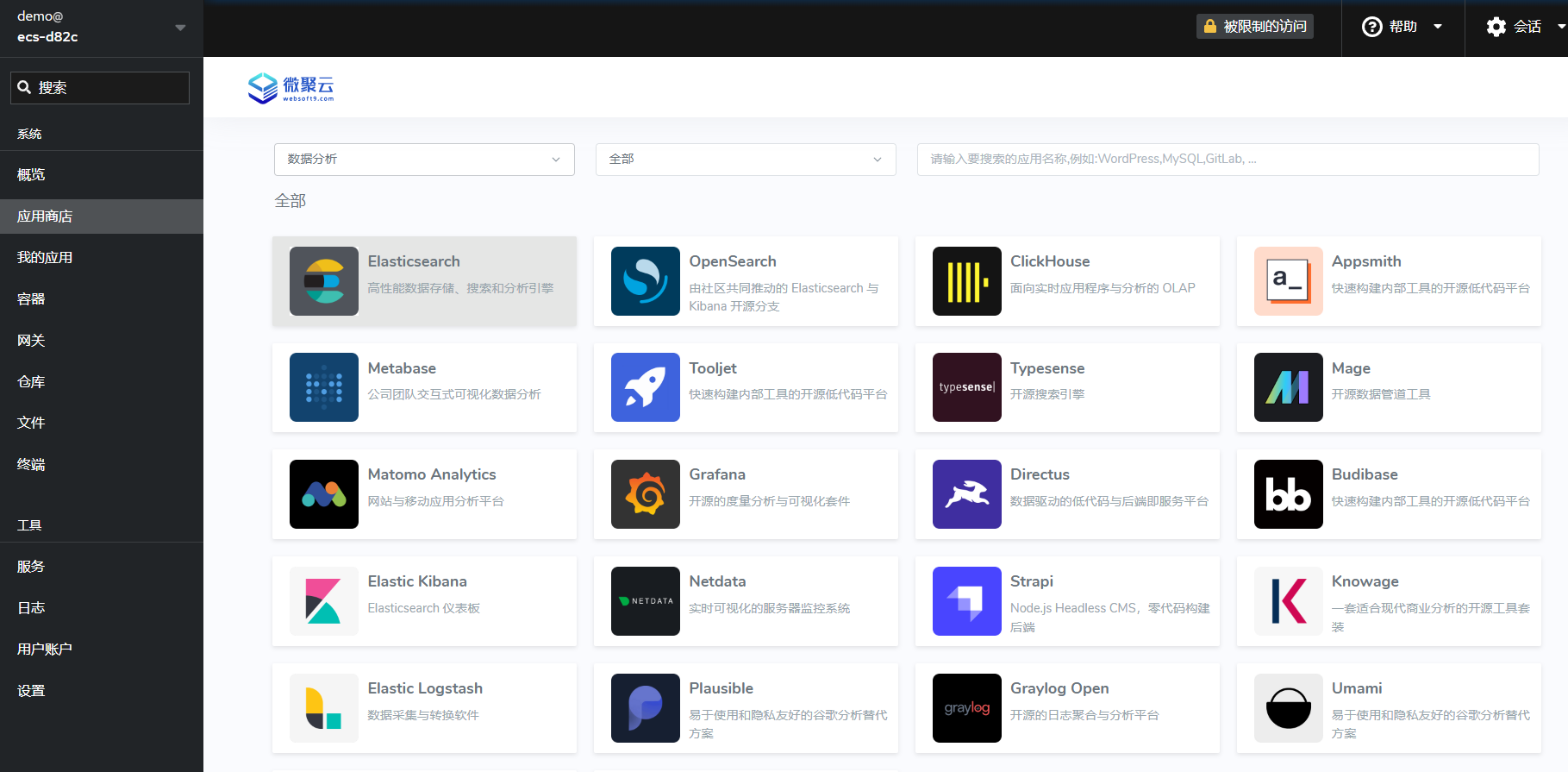The height and width of the screenshot is (772, 1568).
Task: Open the Grafana app title
Action: (717, 474)
